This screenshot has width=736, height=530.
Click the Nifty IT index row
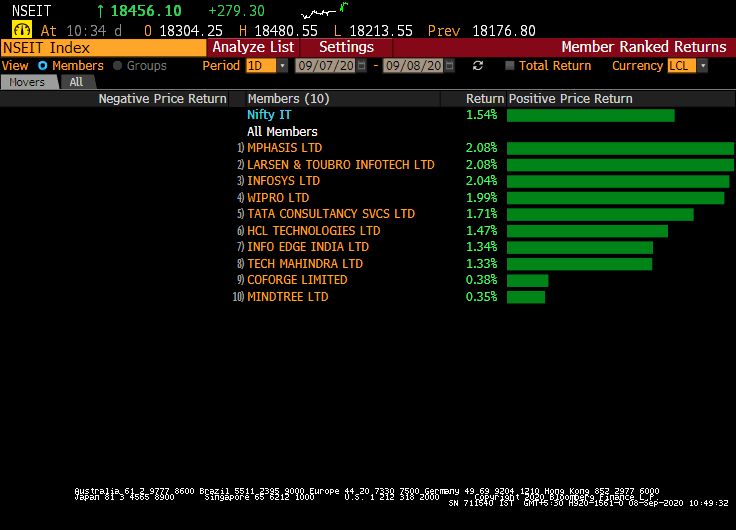pyautogui.click(x=269, y=115)
